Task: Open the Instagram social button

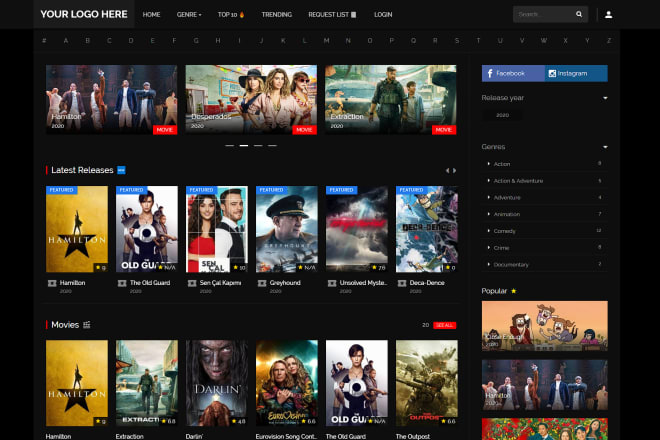Action: click(576, 73)
